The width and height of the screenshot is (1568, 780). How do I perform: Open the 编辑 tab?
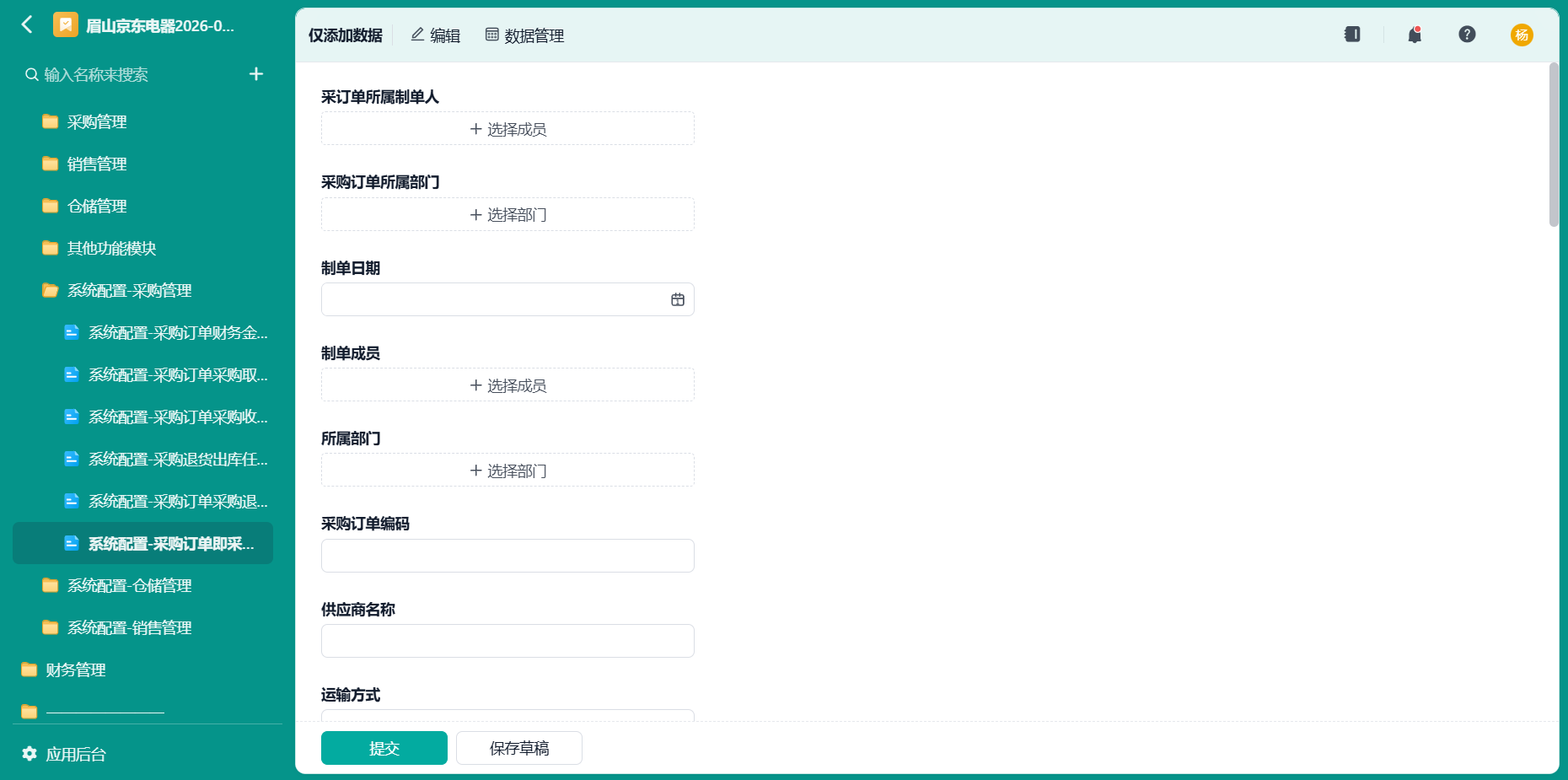[436, 35]
